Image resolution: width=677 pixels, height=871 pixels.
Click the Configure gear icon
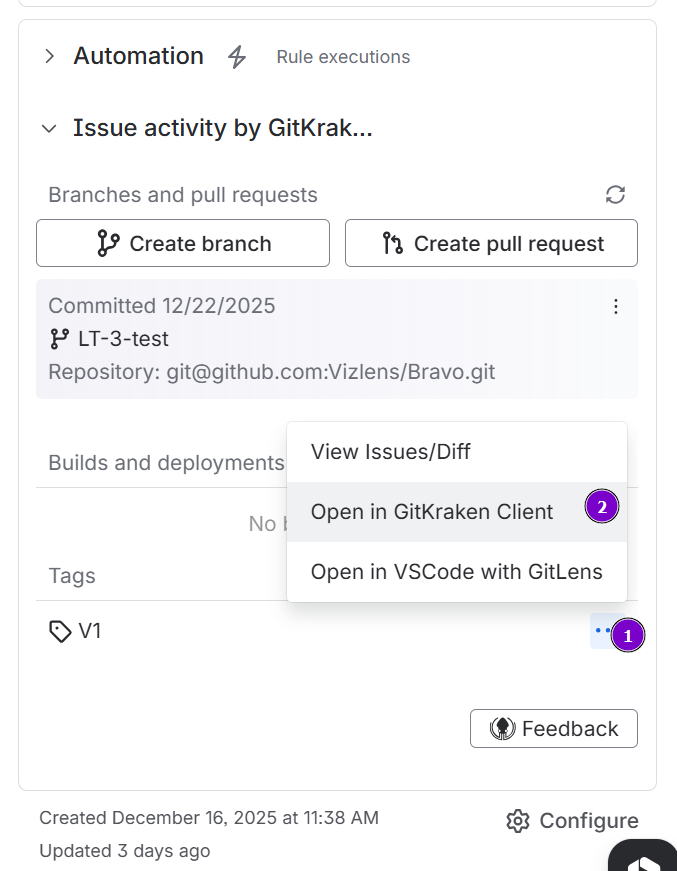(x=518, y=820)
